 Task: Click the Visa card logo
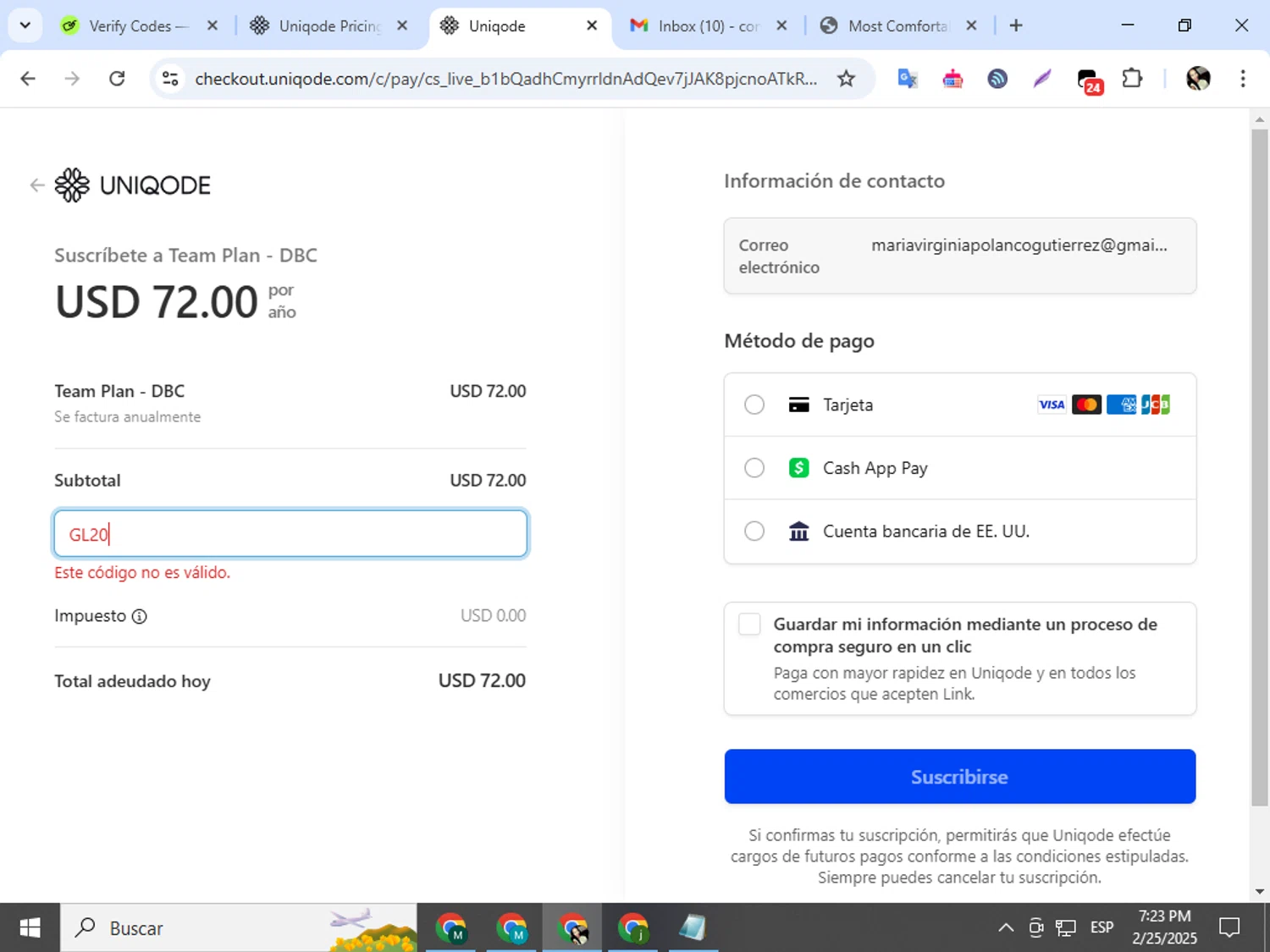[x=1052, y=404]
